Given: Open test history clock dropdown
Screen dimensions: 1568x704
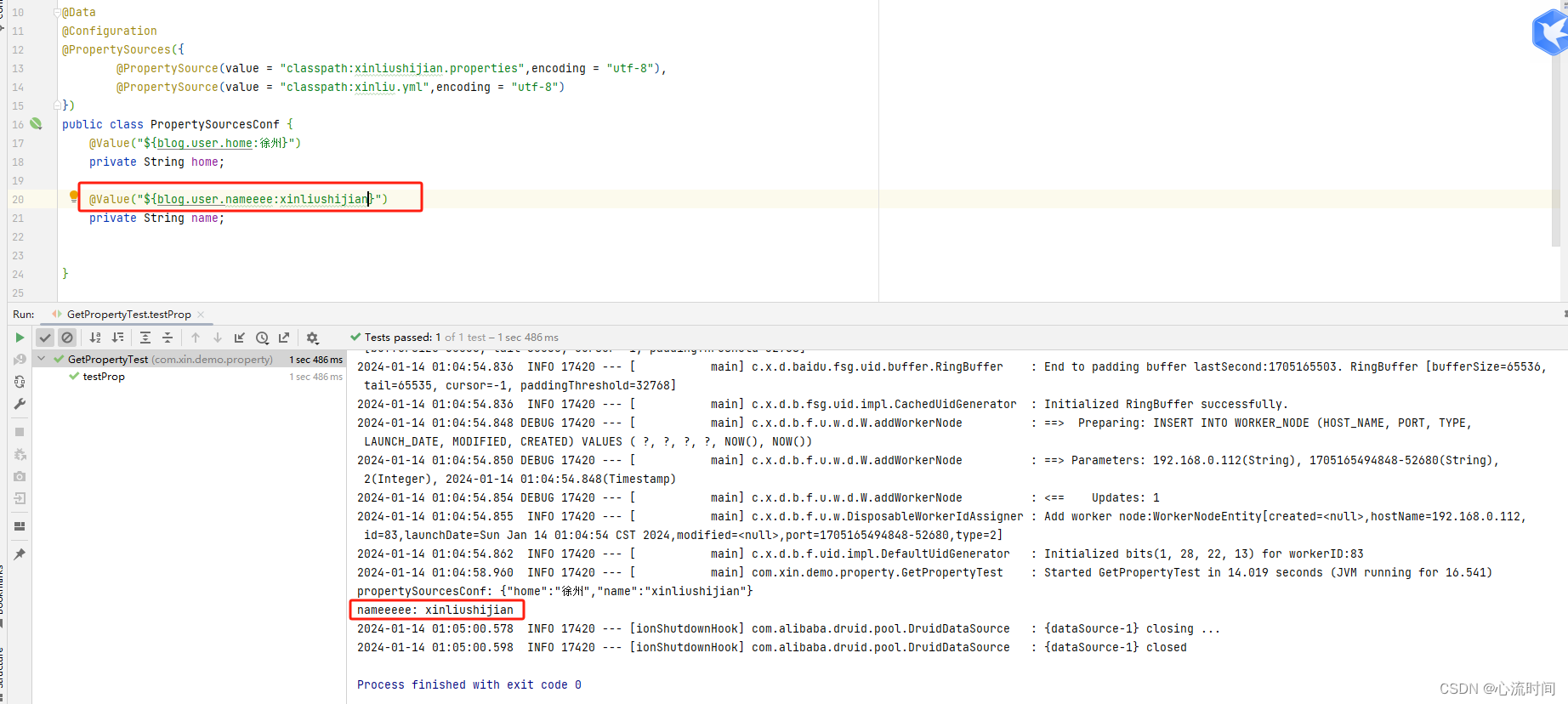Looking at the screenshot, I should point(262,338).
